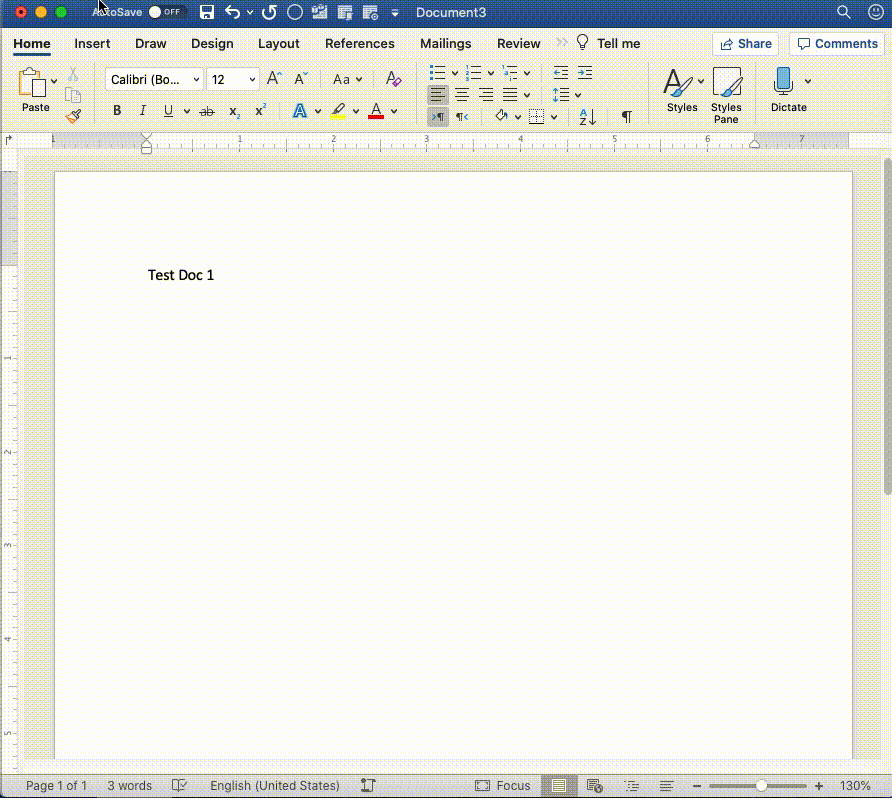Viewport: 892px width, 798px height.
Task: Open the Styles gallery icon
Action: 677,82
